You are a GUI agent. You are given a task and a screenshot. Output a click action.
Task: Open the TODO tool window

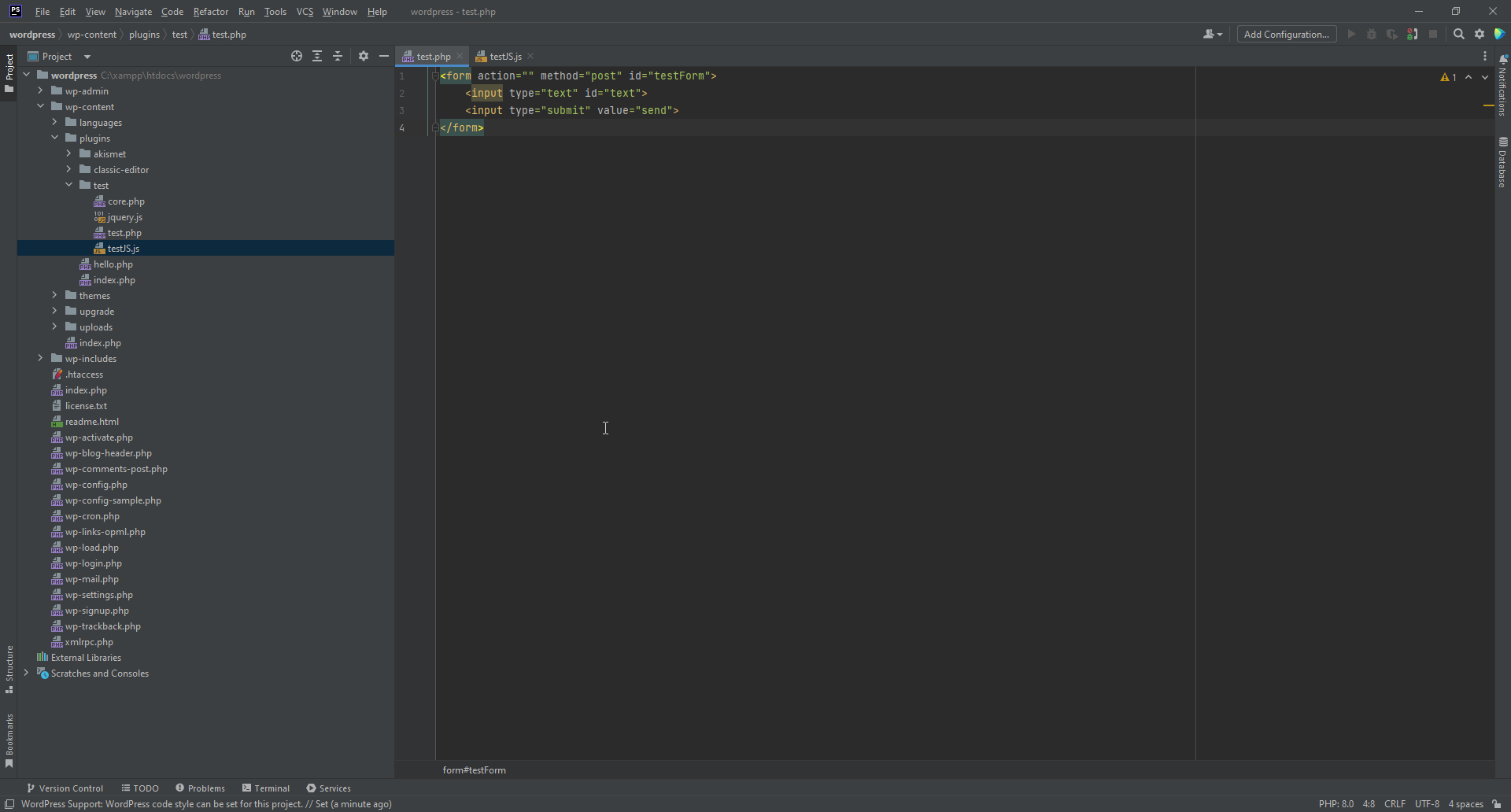[141, 788]
